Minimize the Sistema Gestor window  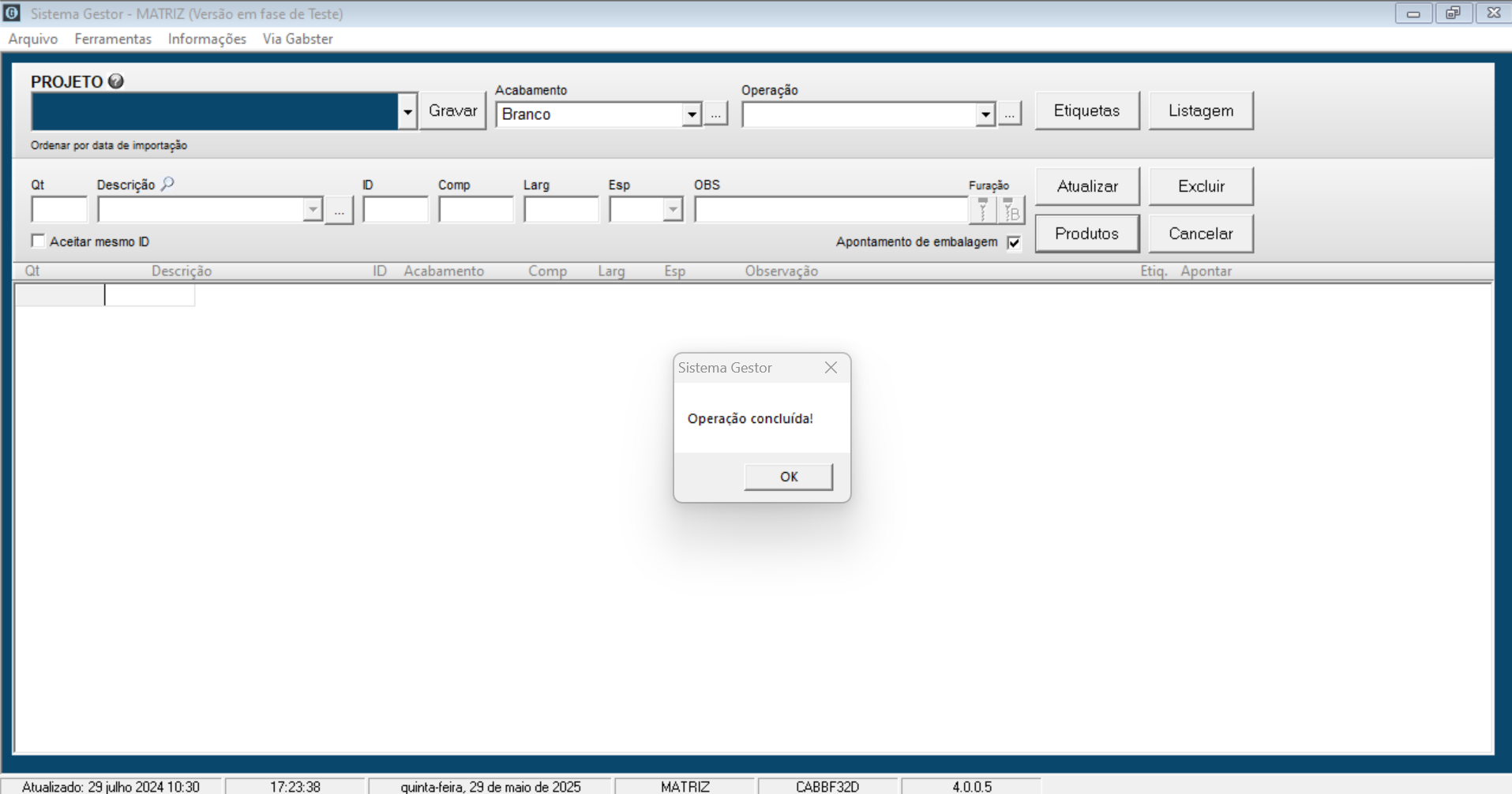[1413, 13]
